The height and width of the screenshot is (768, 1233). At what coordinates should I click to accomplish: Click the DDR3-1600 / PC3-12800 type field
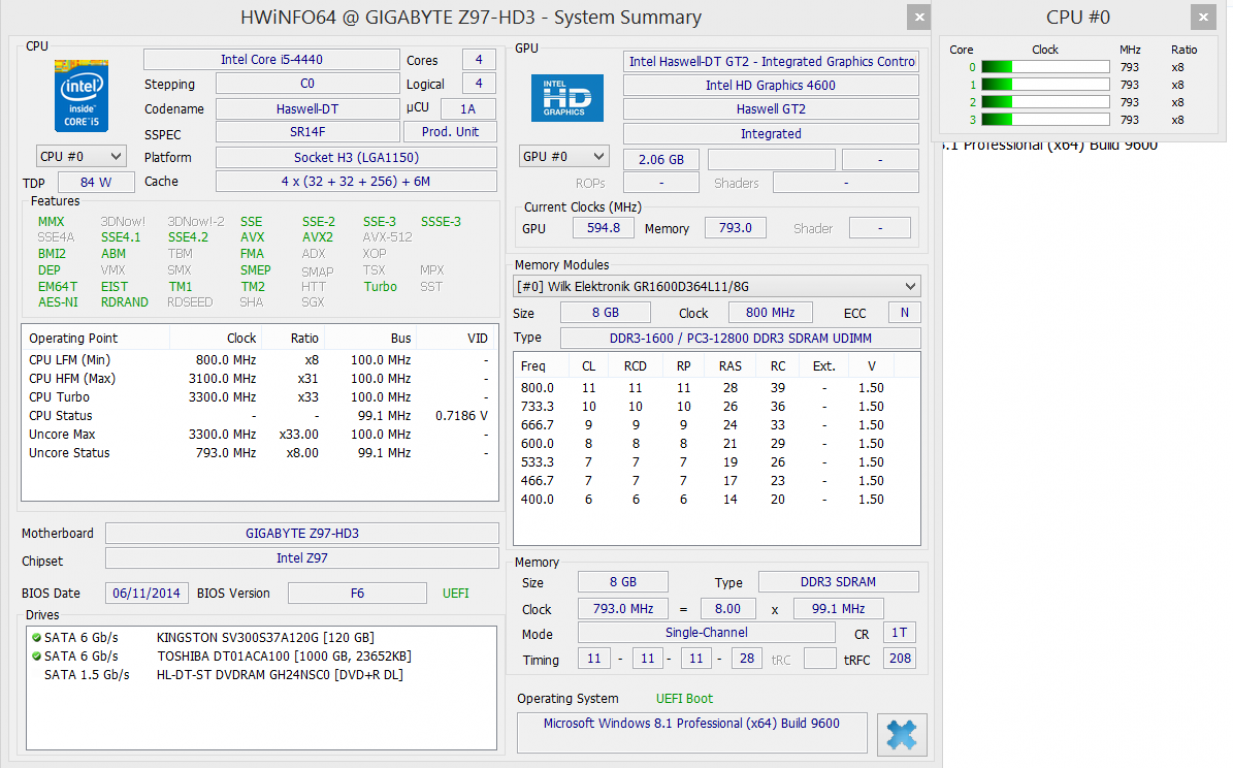[x=740, y=338]
